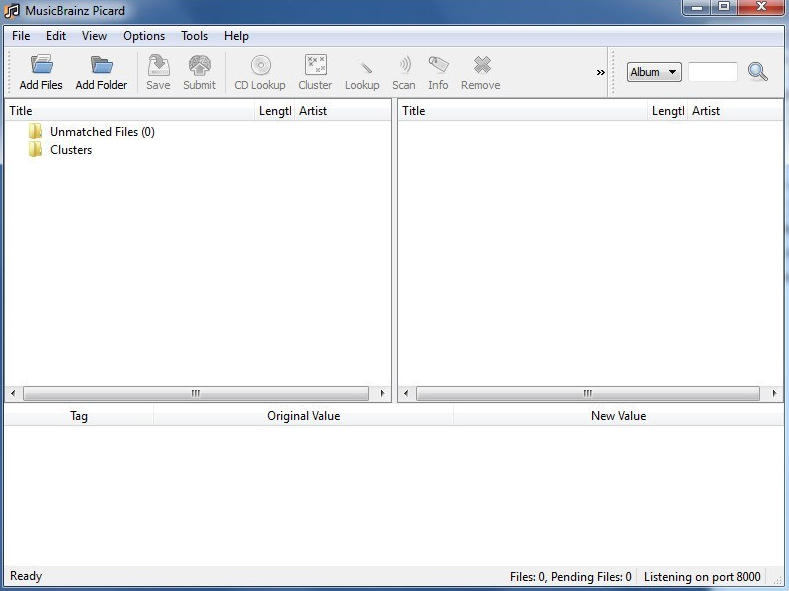Screen dimensions: 789x591
Task: Sort left pane by Title column
Action: point(130,111)
